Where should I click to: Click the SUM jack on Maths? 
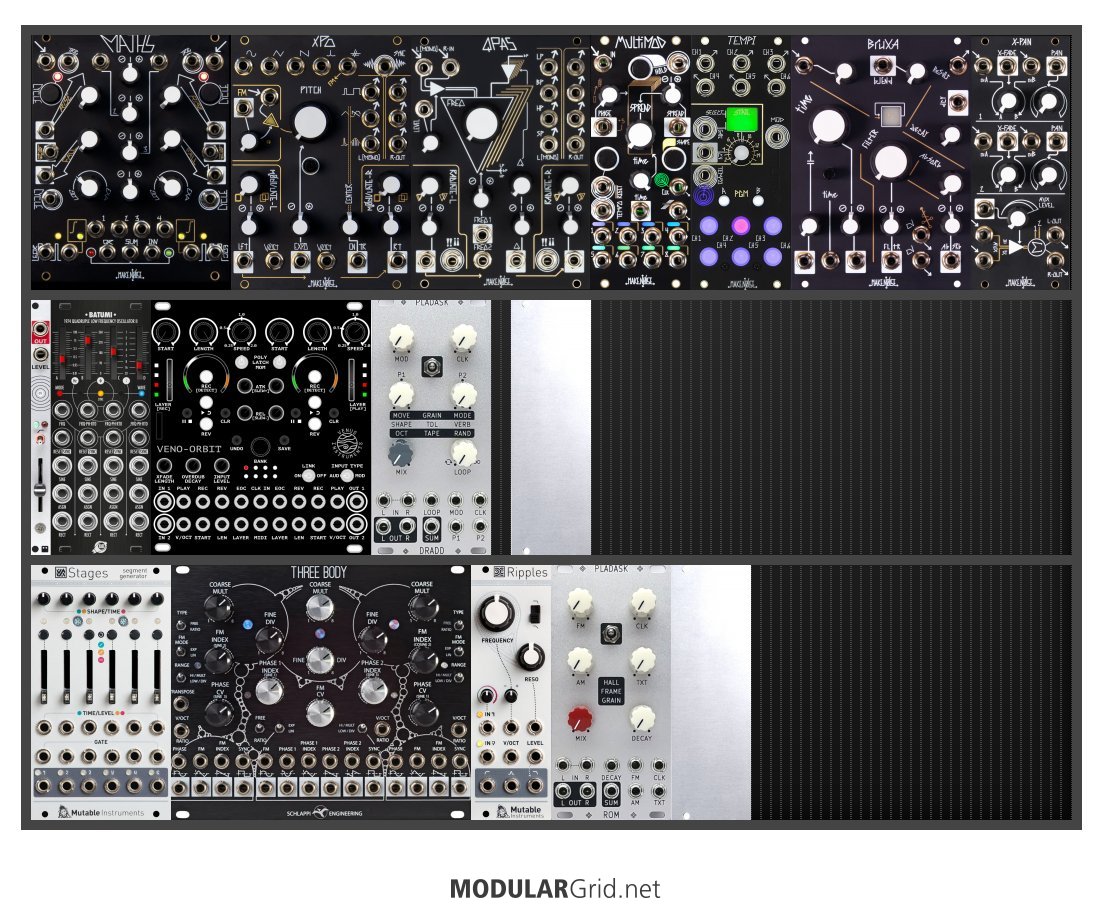pyautogui.click(x=130, y=252)
